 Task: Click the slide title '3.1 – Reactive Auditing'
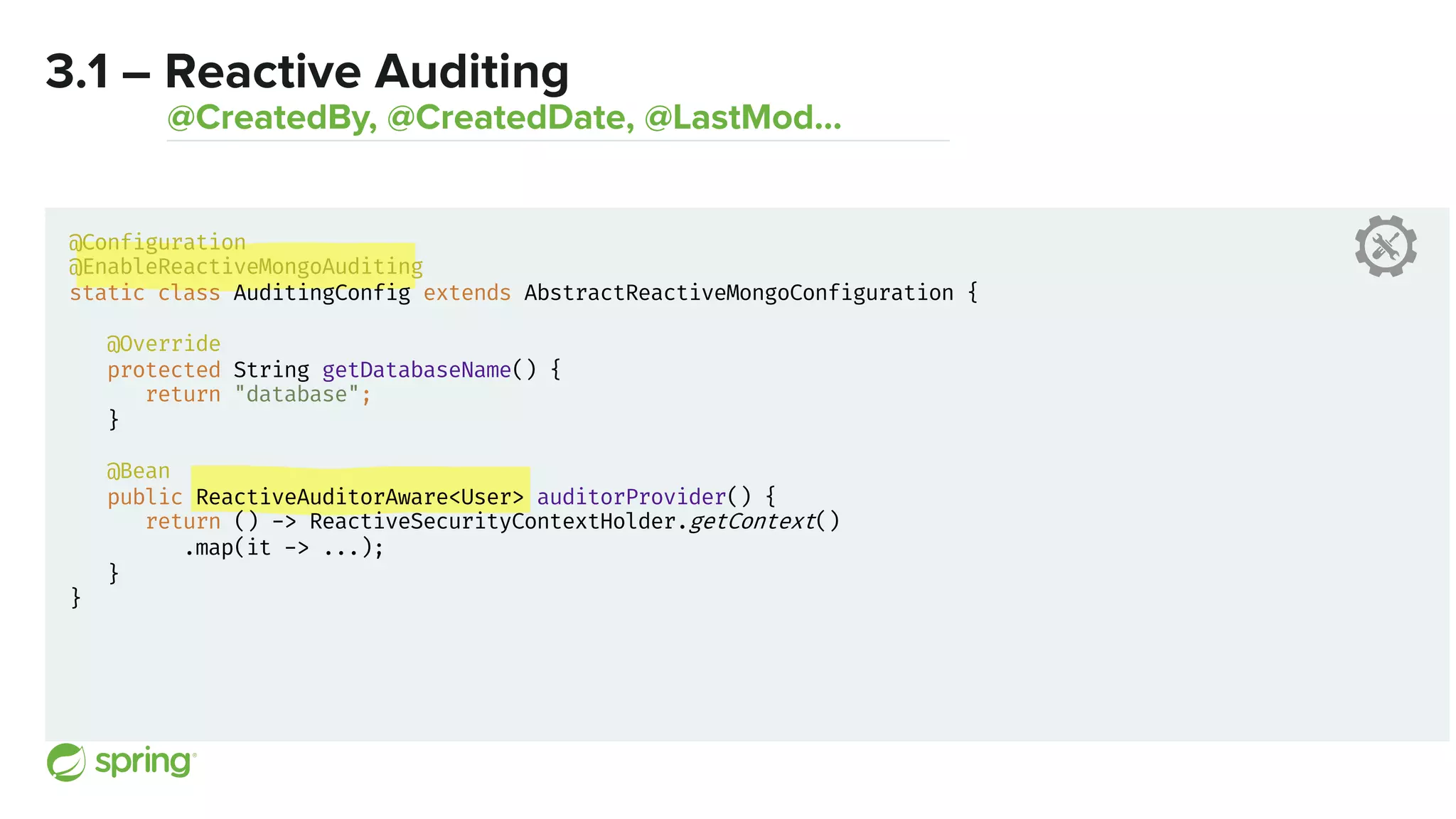pos(307,71)
